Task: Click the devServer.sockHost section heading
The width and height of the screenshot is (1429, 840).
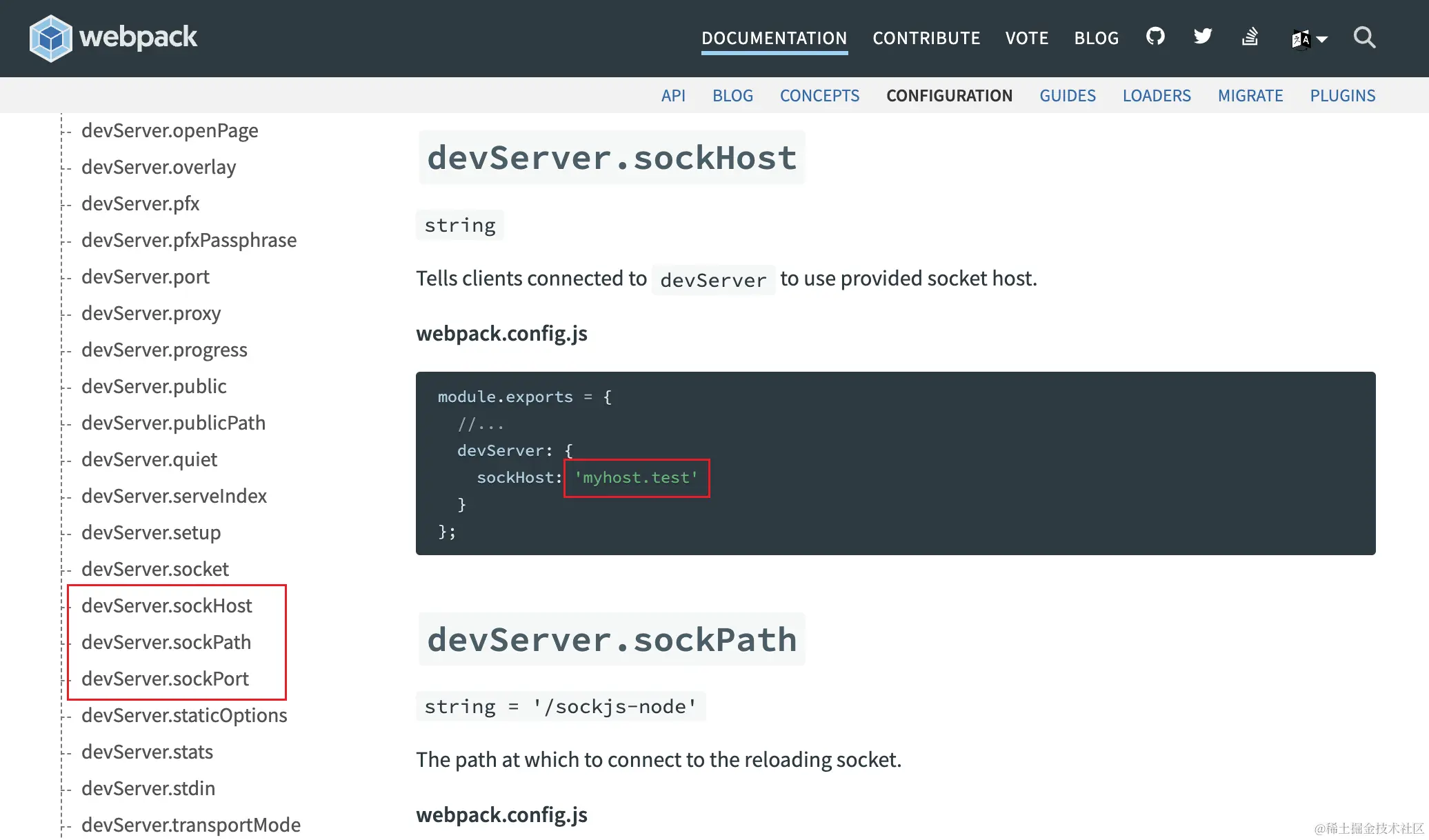Action: (x=612, y=158)
